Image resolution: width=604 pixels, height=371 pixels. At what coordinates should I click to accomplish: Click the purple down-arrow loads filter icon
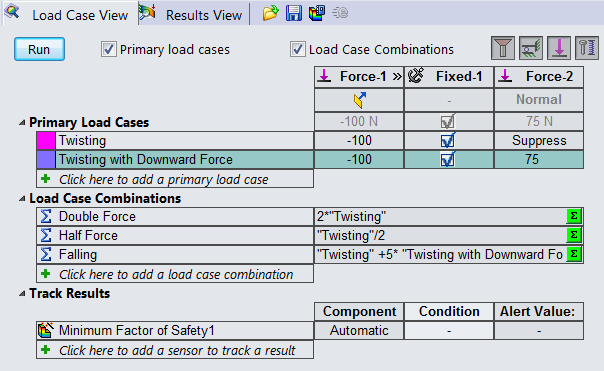(559, 48)
